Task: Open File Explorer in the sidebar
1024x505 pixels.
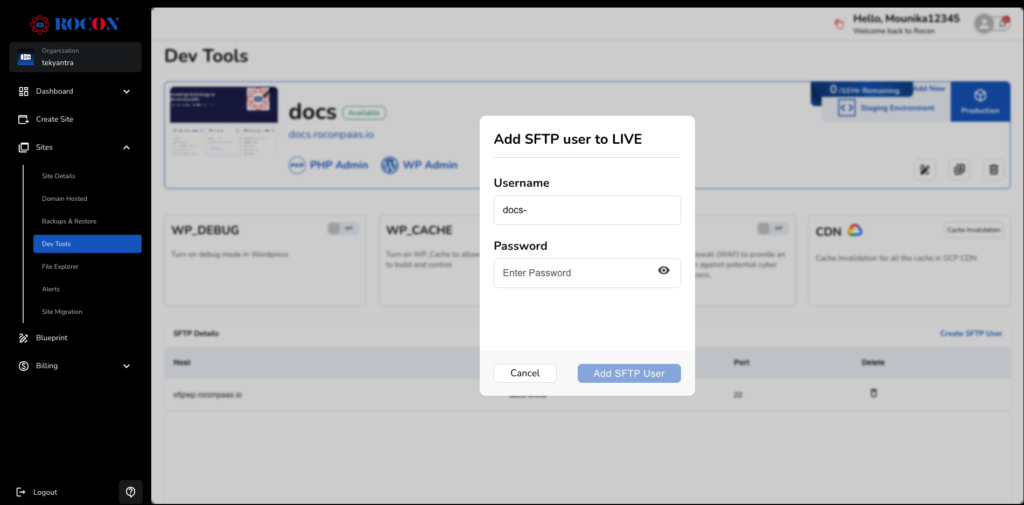Action: coord(60,267)
